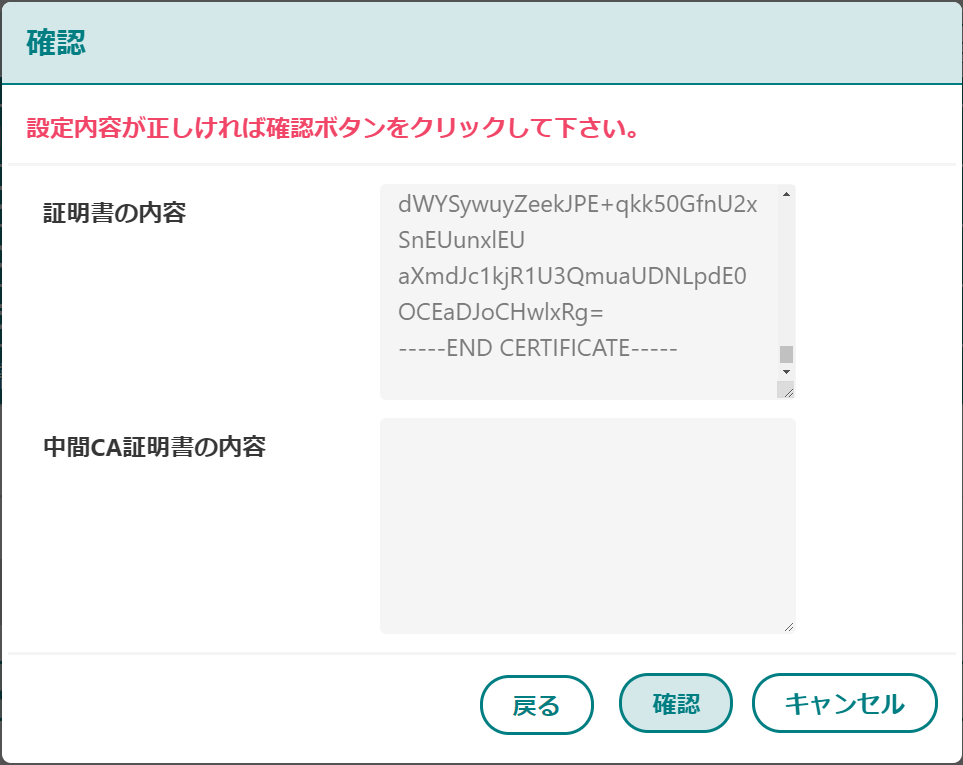Confirm with the 確認 button
This screenshot has height=765, width=963.
click(676, 704)
